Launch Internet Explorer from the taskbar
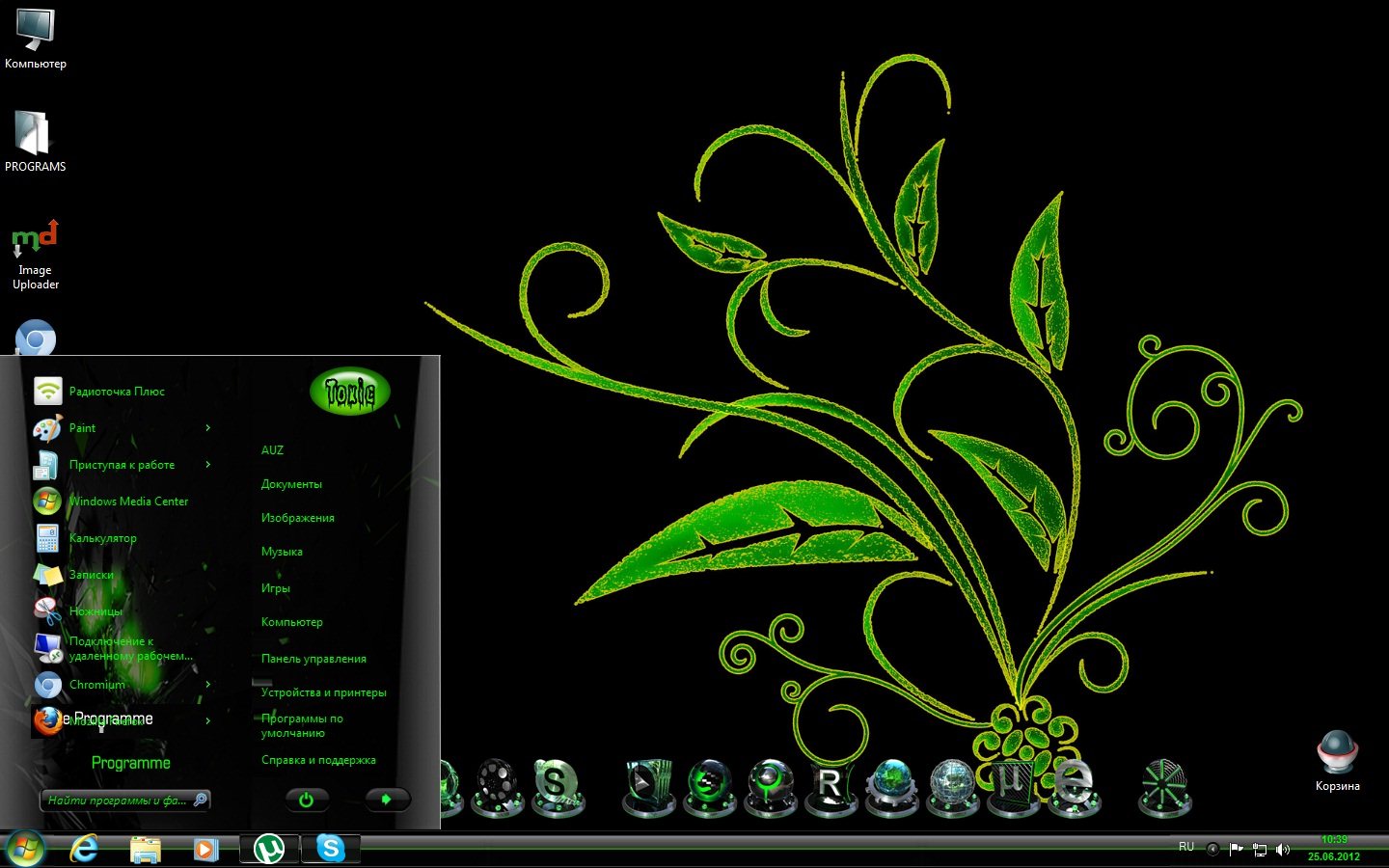The image size is (1389, 868). click(x=85, y=848)
